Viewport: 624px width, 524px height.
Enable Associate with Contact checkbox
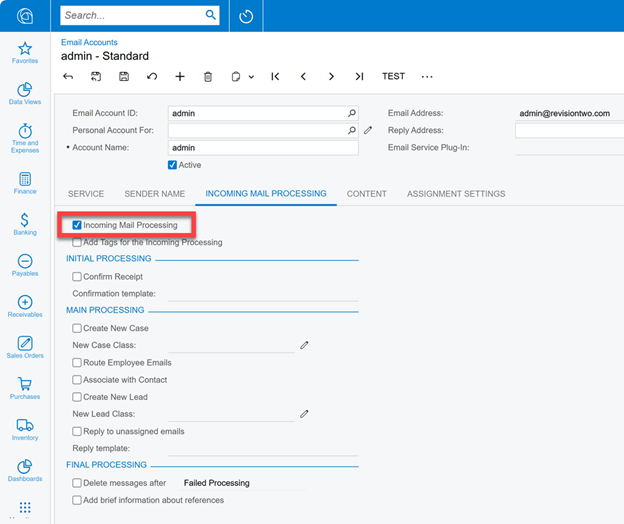[77, 380]
